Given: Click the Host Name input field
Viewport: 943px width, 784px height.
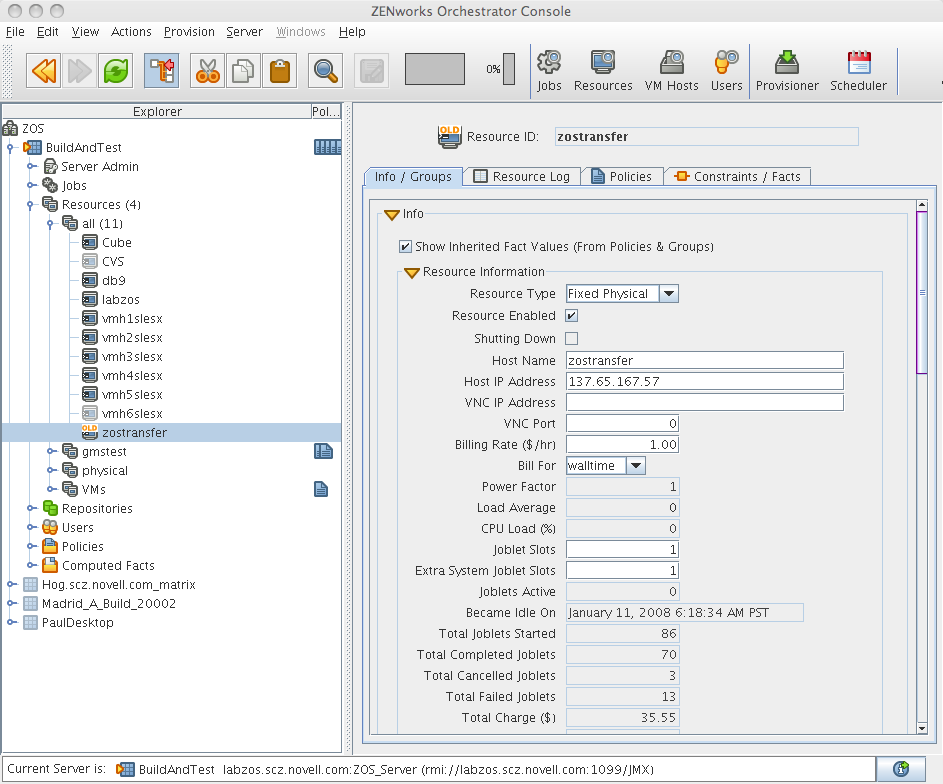Looking at the screenshot, I should click(x=705, y=360).
